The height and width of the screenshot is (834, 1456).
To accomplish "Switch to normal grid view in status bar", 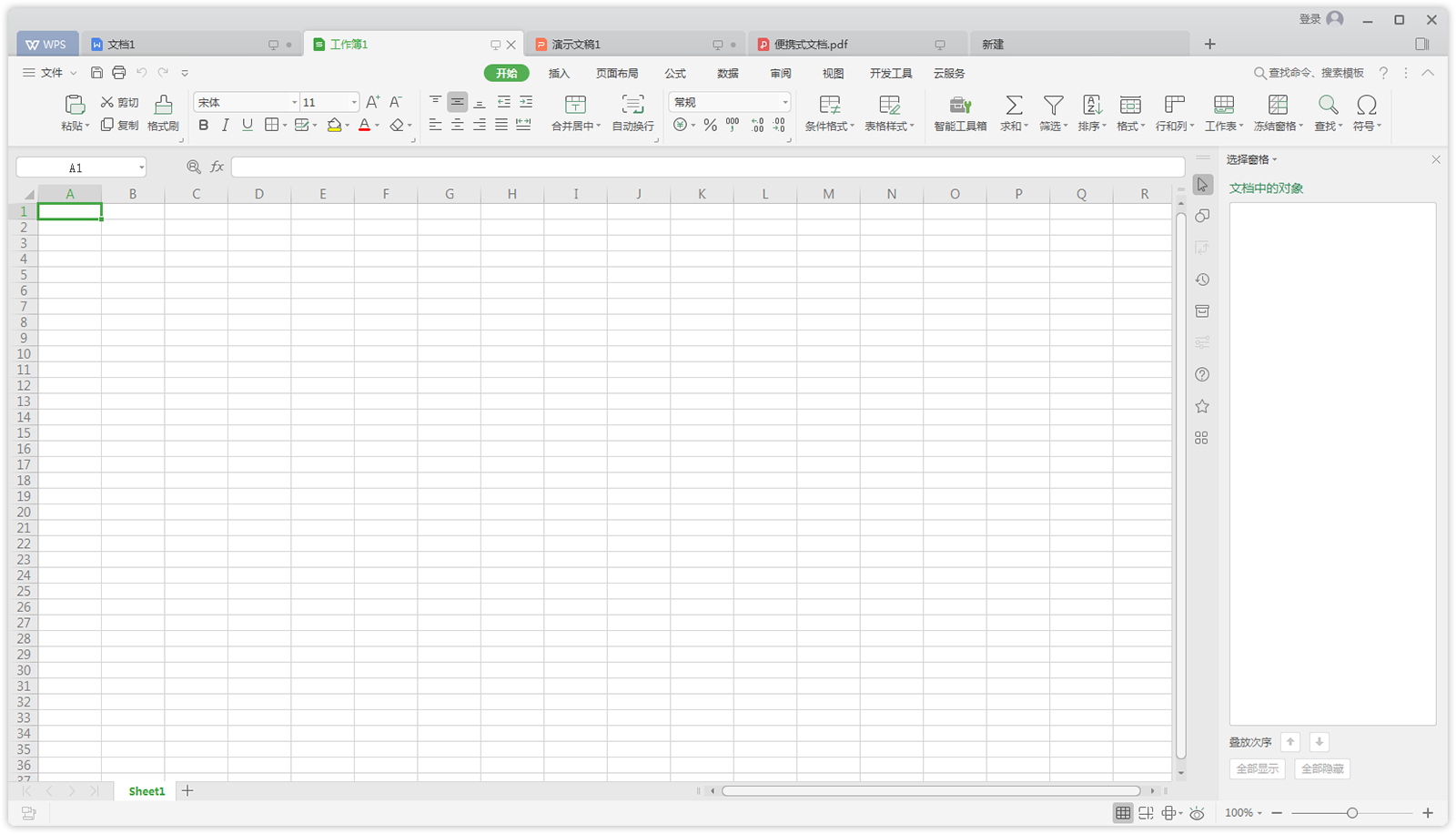I will click(x=1123, y=813).
